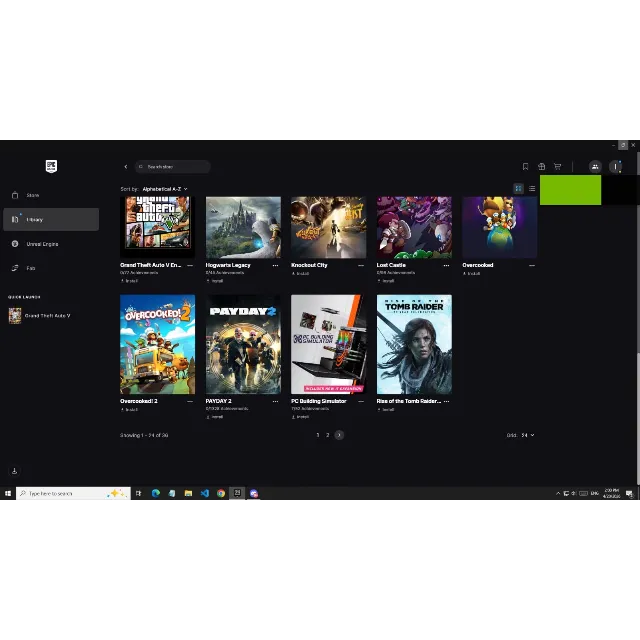Open the Windows notification center
The width and height of the screenshot is (640, 640).
click(629, 493)
